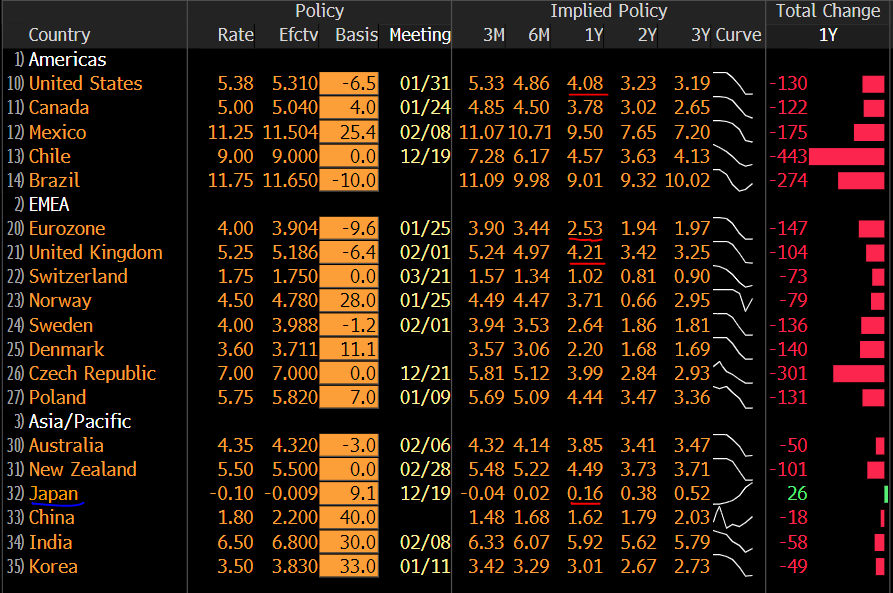Screen dimensions: 893x593
Task: Select the Brazil country link
Action: pos(54,180)
